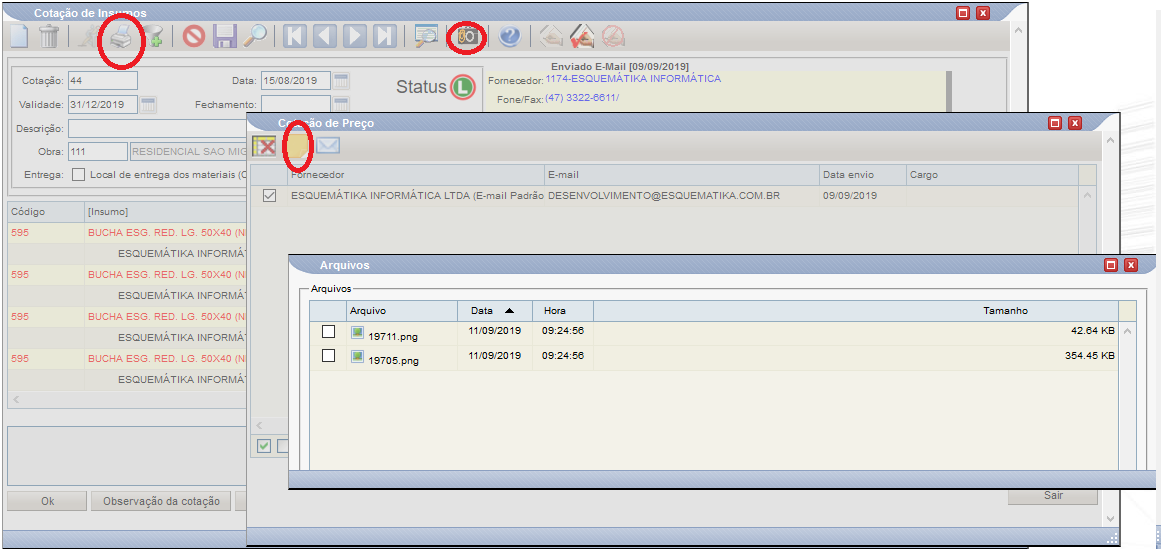Open the blue question mark help icon
The image size is (1162, 549).
(509, 36)
